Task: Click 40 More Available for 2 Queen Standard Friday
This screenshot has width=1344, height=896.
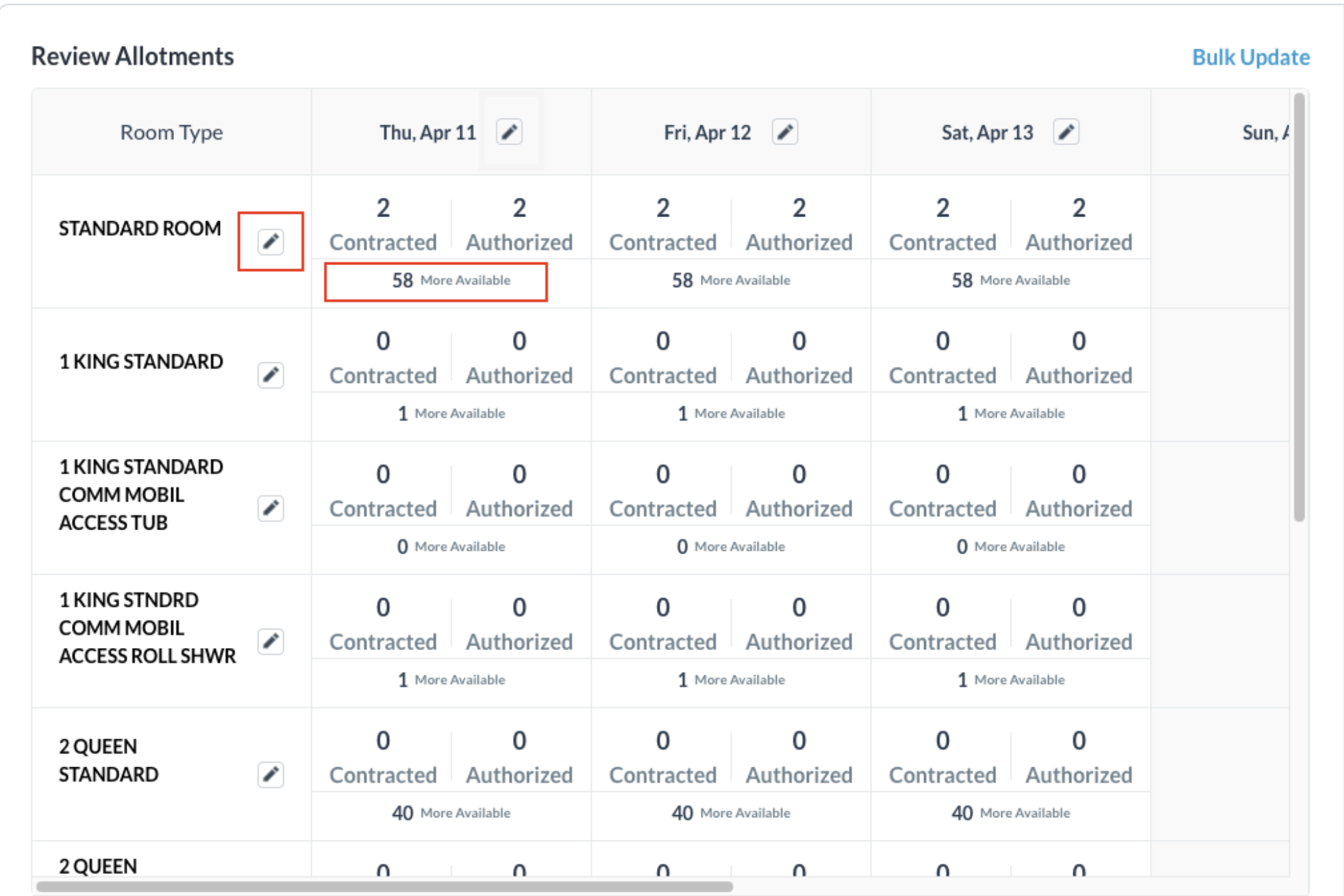Action: click(x=730, y=812)
